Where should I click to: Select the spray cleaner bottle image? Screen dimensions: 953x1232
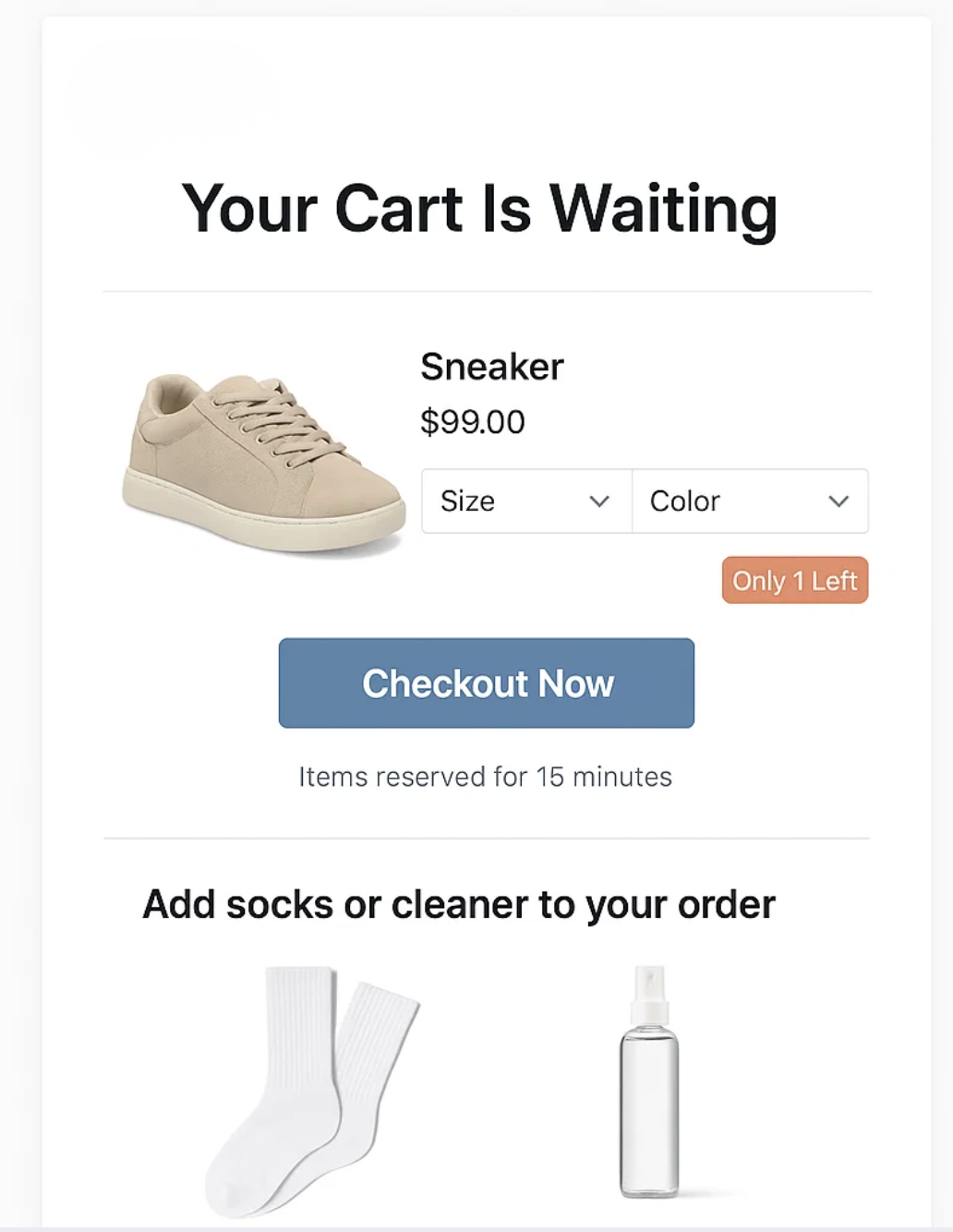coord(649,1085)
